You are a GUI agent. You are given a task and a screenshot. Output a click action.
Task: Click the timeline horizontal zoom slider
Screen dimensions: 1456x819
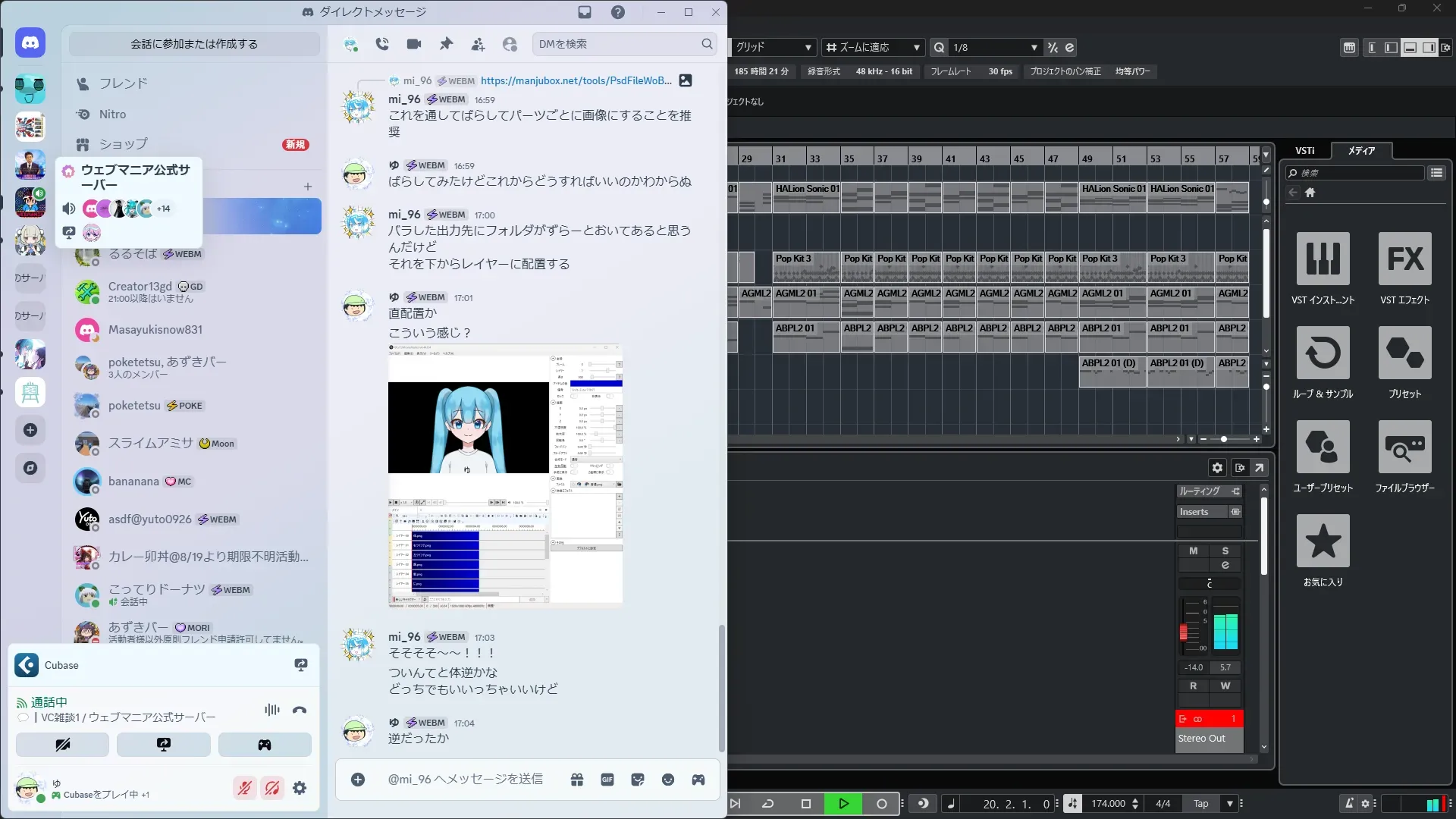tap(1223, 439)
